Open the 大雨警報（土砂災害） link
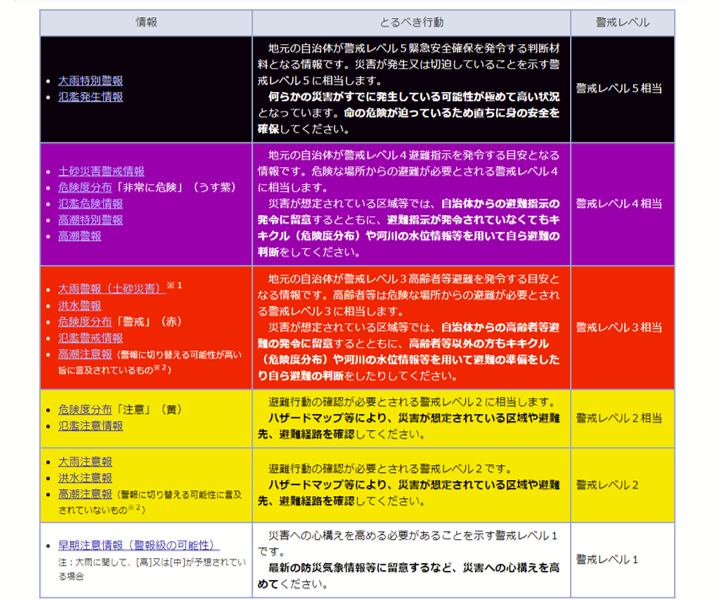Image resolution: width=725 pixels, height=600 pixels. click(x=110, y=289)
